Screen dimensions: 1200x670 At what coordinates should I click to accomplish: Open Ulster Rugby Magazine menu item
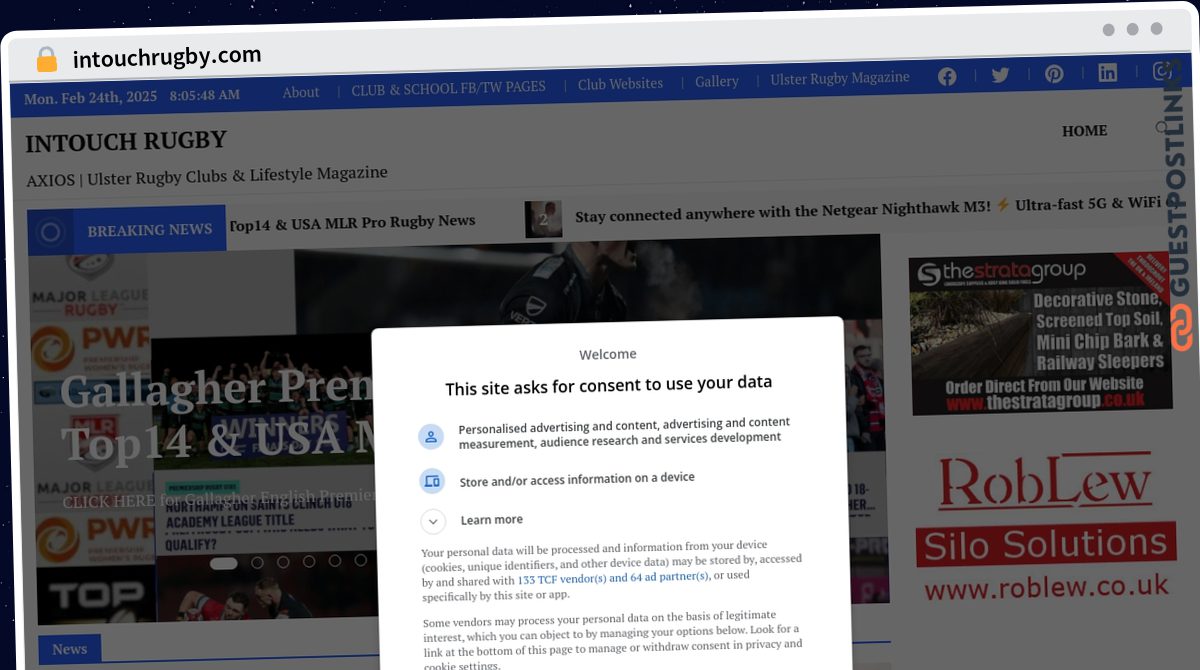point(840,78)
